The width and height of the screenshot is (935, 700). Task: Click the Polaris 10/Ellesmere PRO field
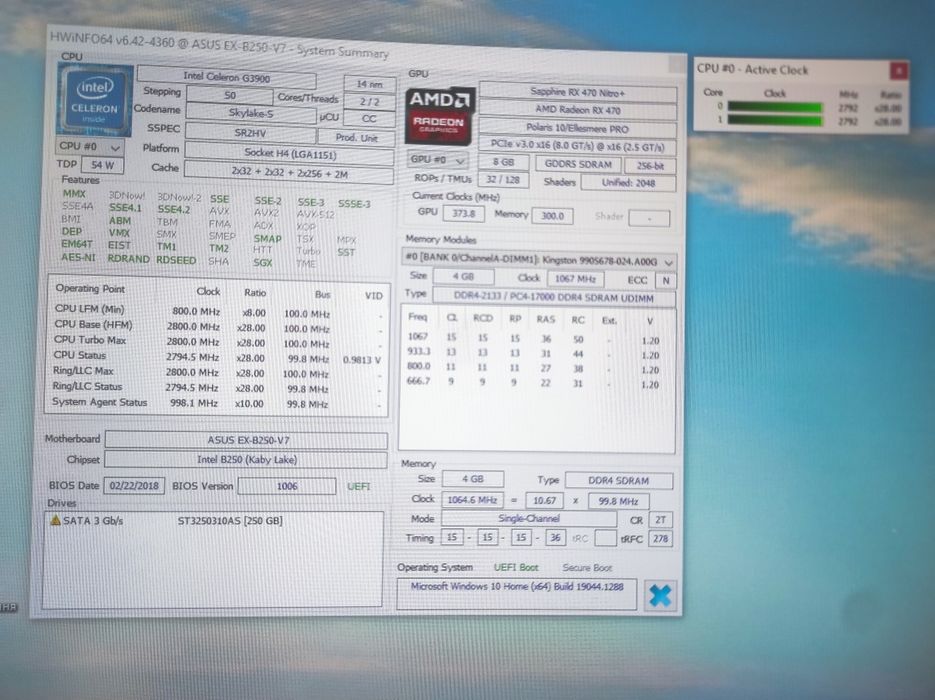[x=578, y=128]
